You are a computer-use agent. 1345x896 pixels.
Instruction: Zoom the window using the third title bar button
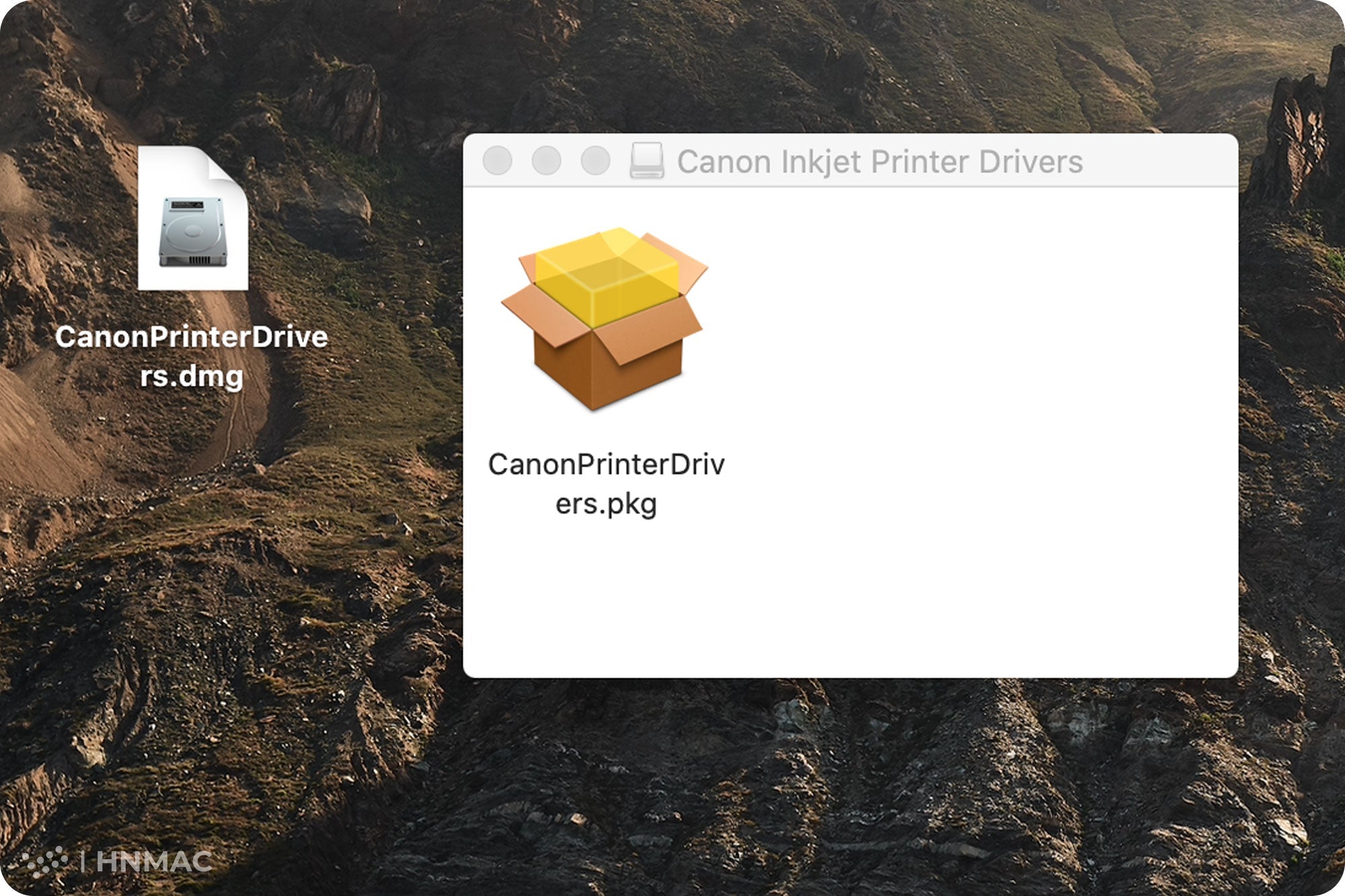click(x=595, y=161)
